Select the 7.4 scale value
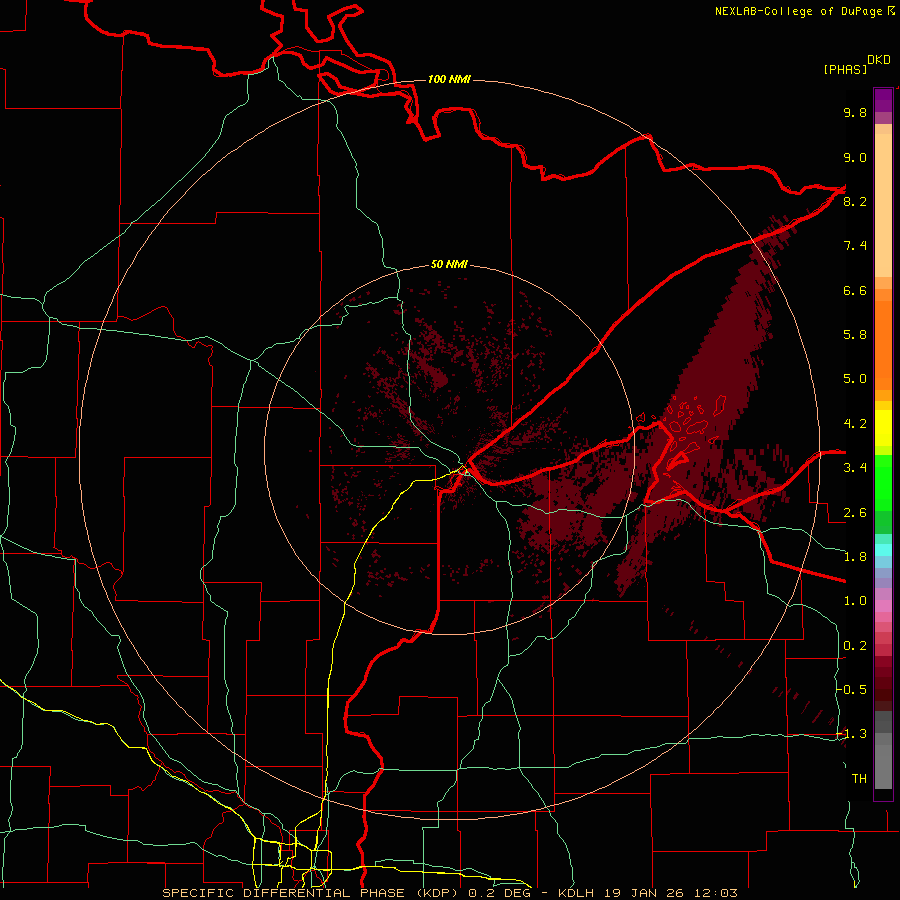 [855, 246]
